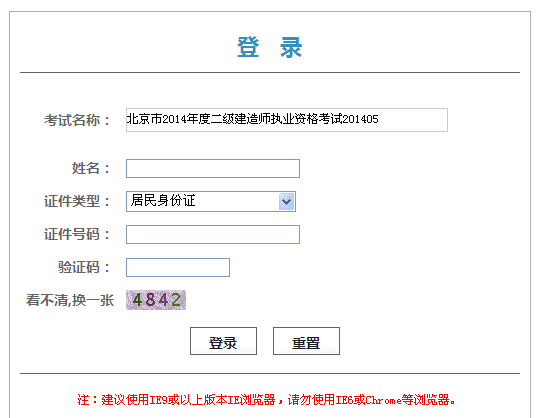Click the 4842 captcha image to refresh
The image size is (549, 418).
click(156, 300)
